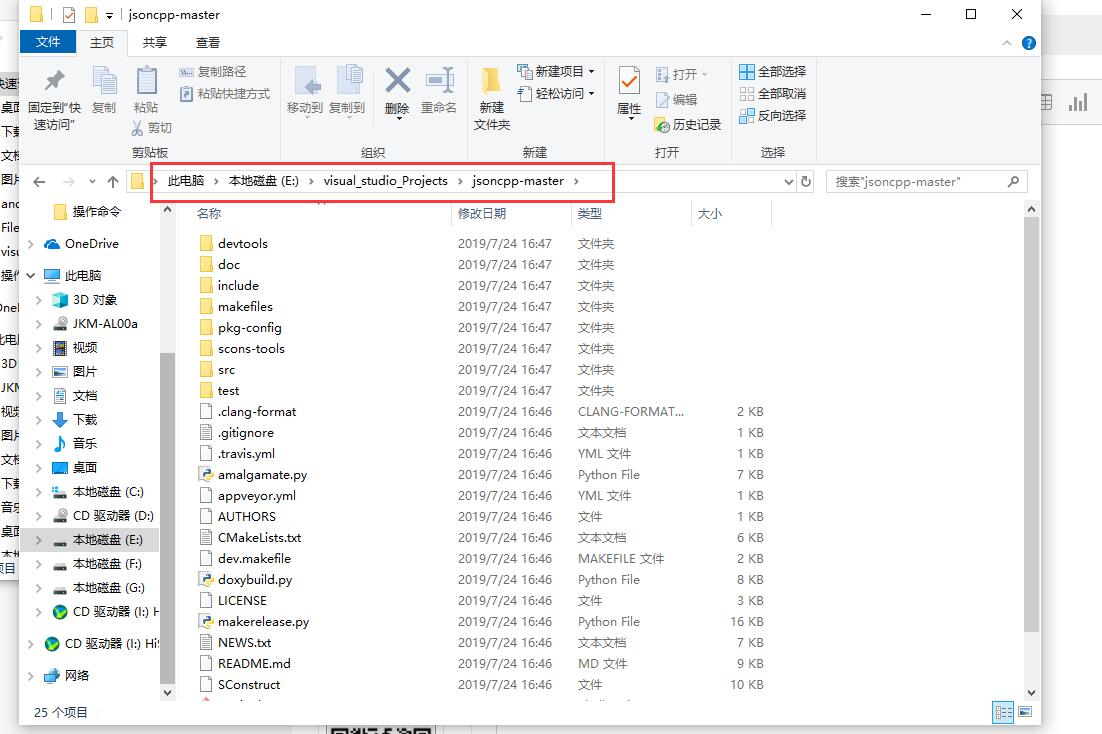Click the 删除 delete icon
Viewport: 1102px width, 734px height.
[x=396, y=91]
